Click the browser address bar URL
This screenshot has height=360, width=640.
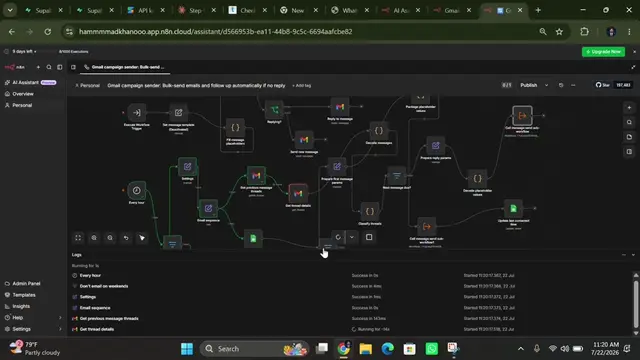tap(216, 31)
